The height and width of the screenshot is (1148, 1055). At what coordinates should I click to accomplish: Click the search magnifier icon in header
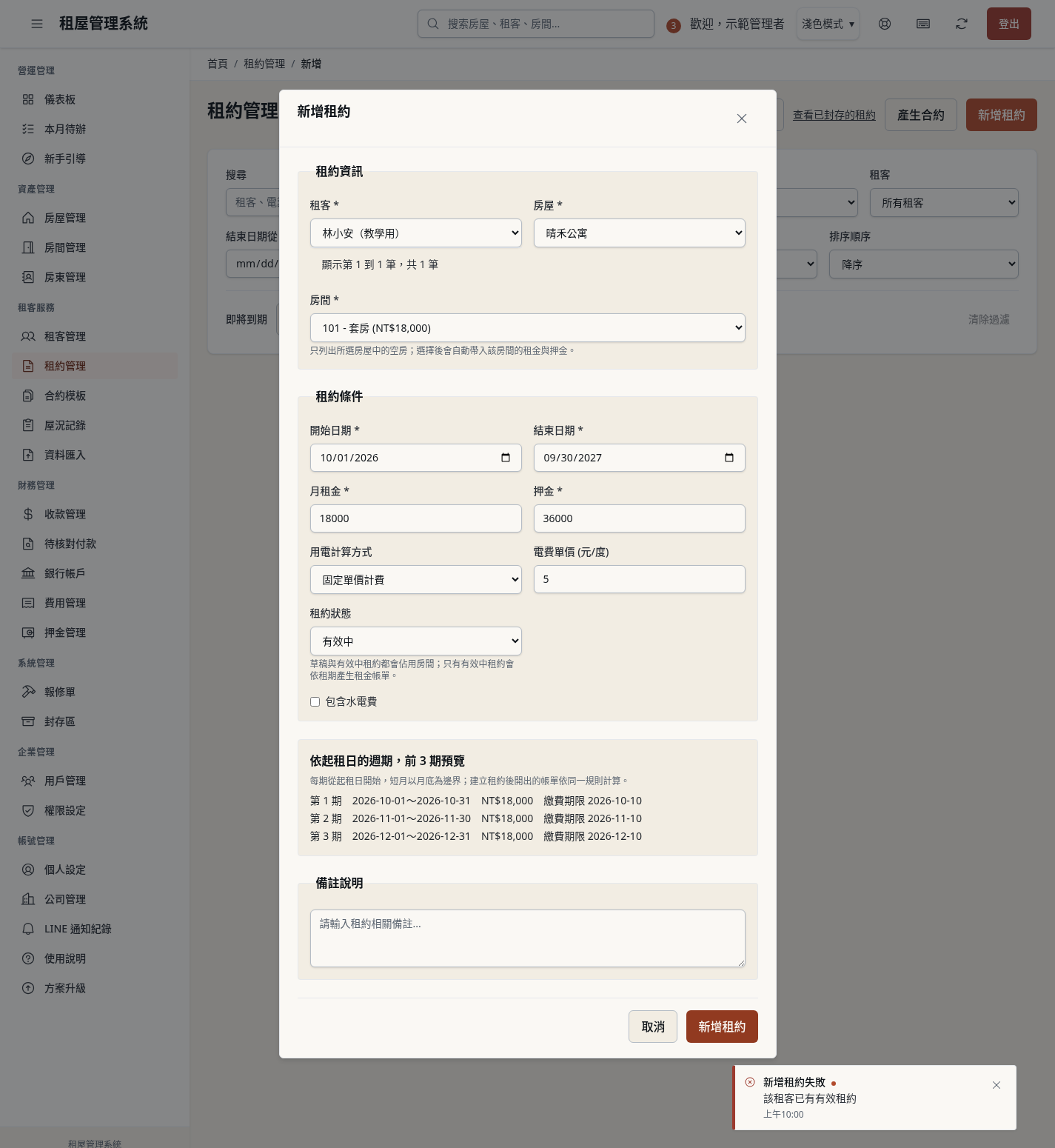pyautogui.click(x=433, y=24)
